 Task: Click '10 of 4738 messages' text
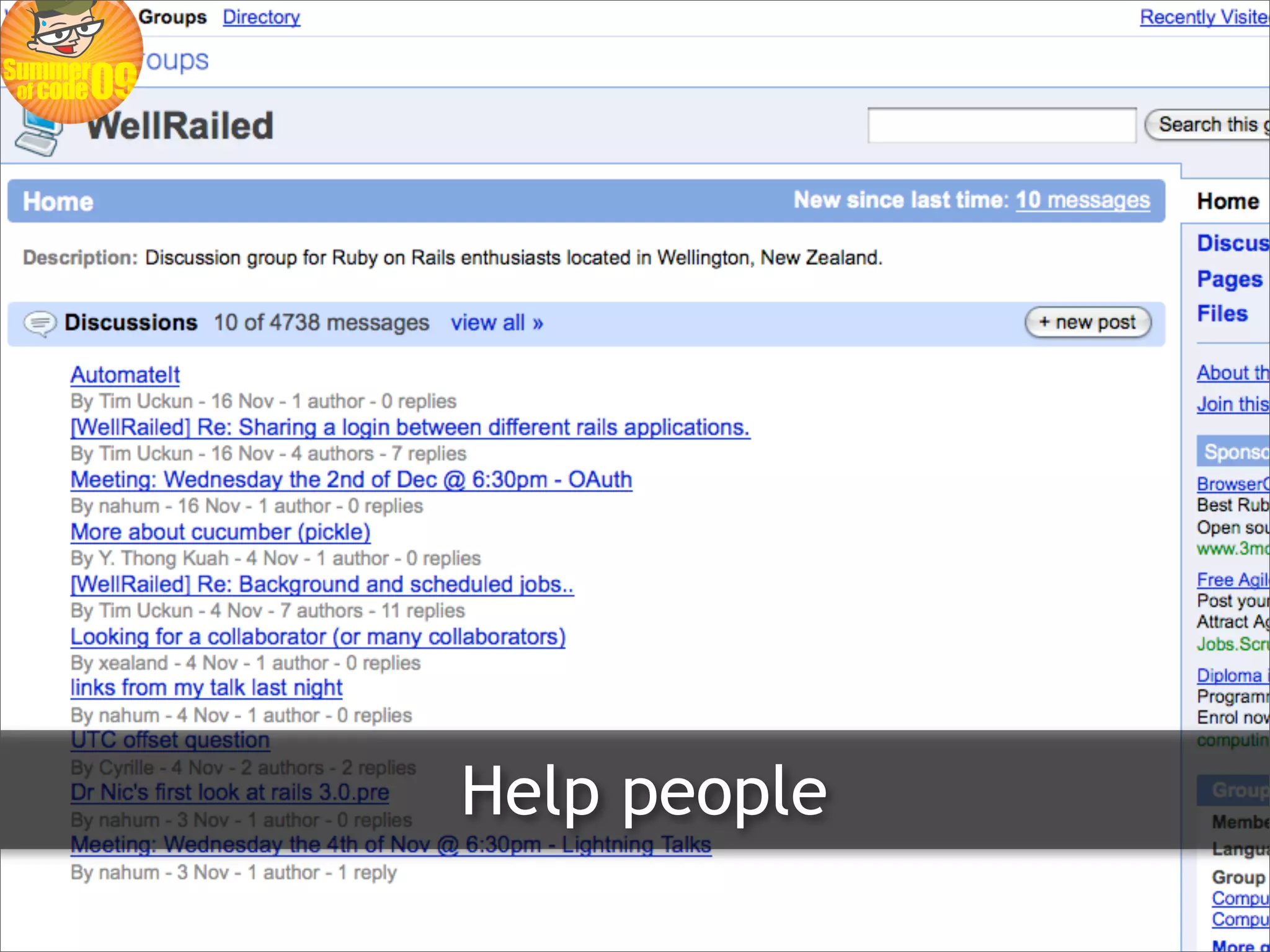(321, 323)
